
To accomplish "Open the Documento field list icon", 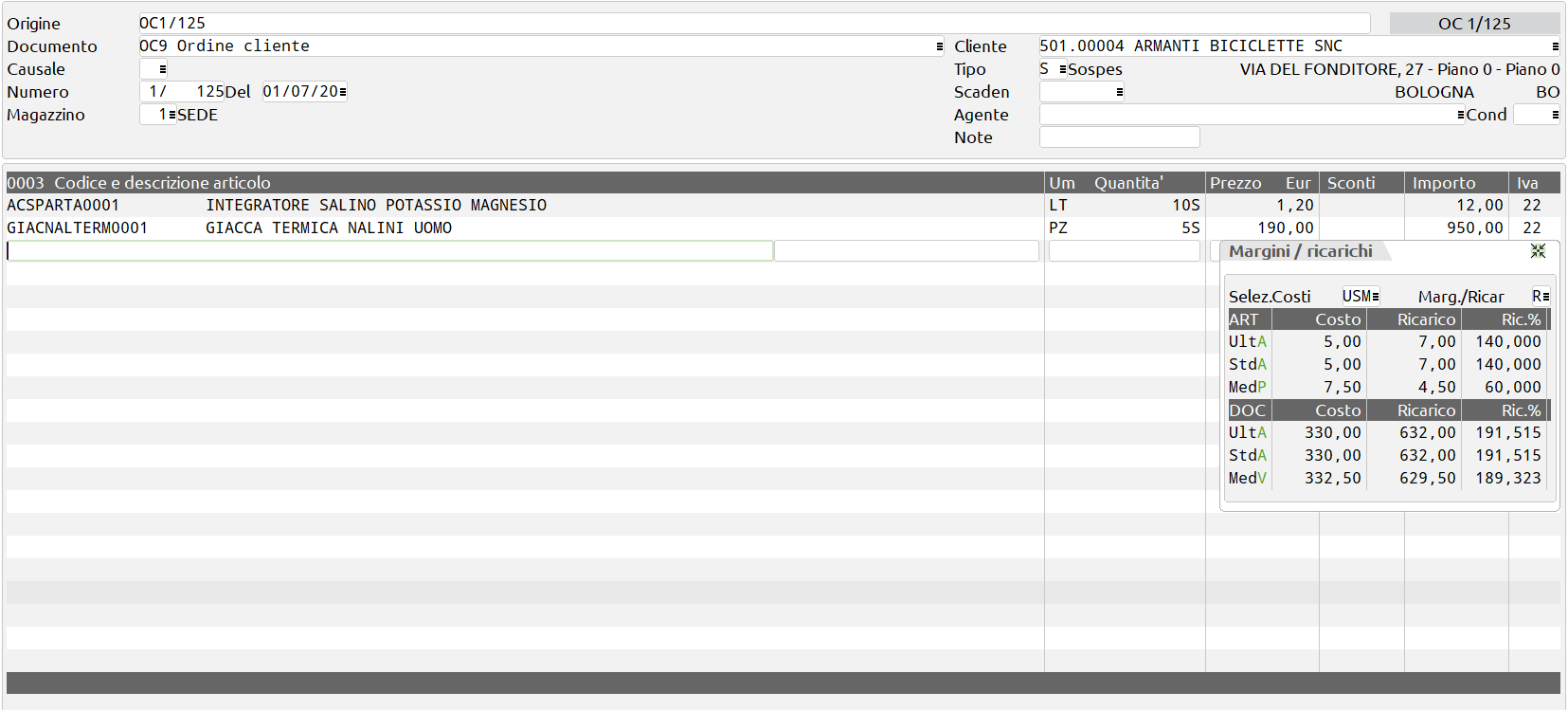I will click(939, 46).
